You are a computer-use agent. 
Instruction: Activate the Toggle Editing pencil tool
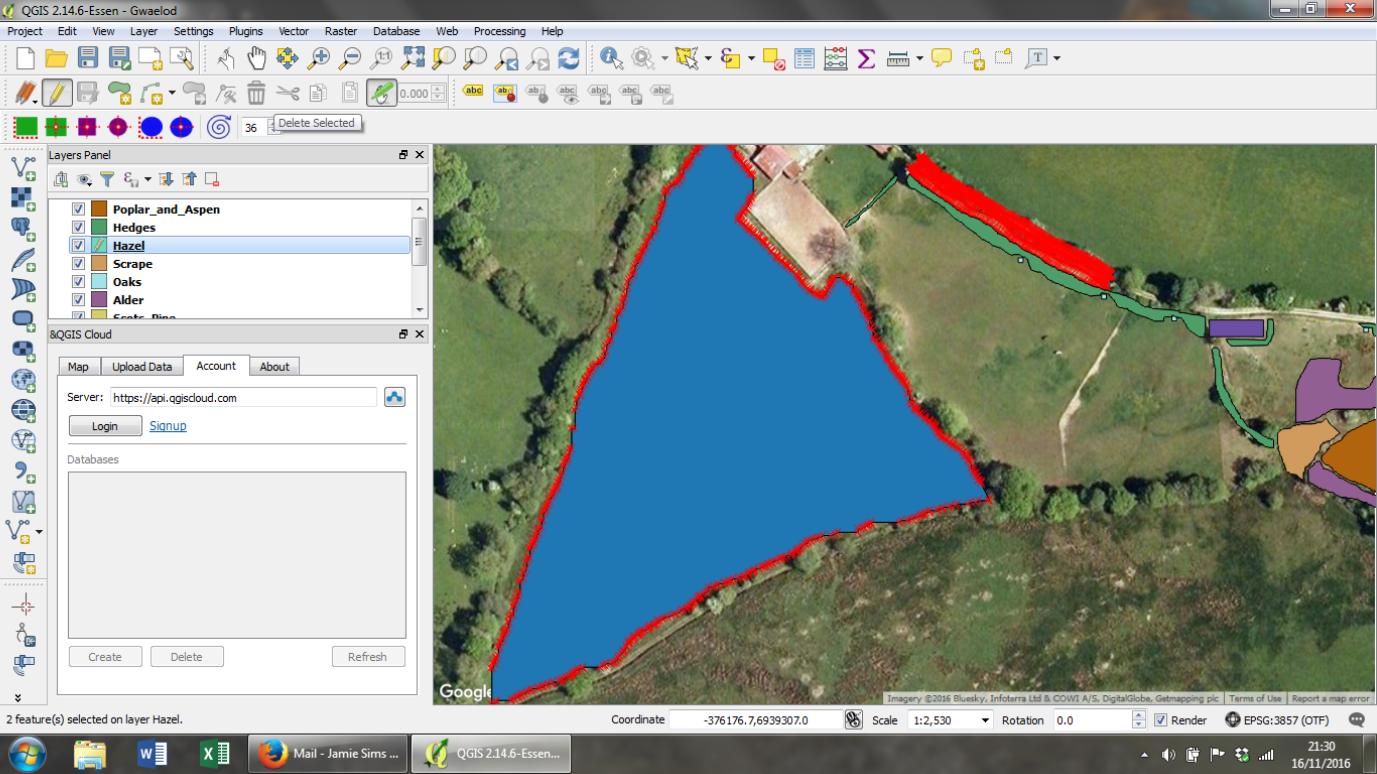(57, 92)
